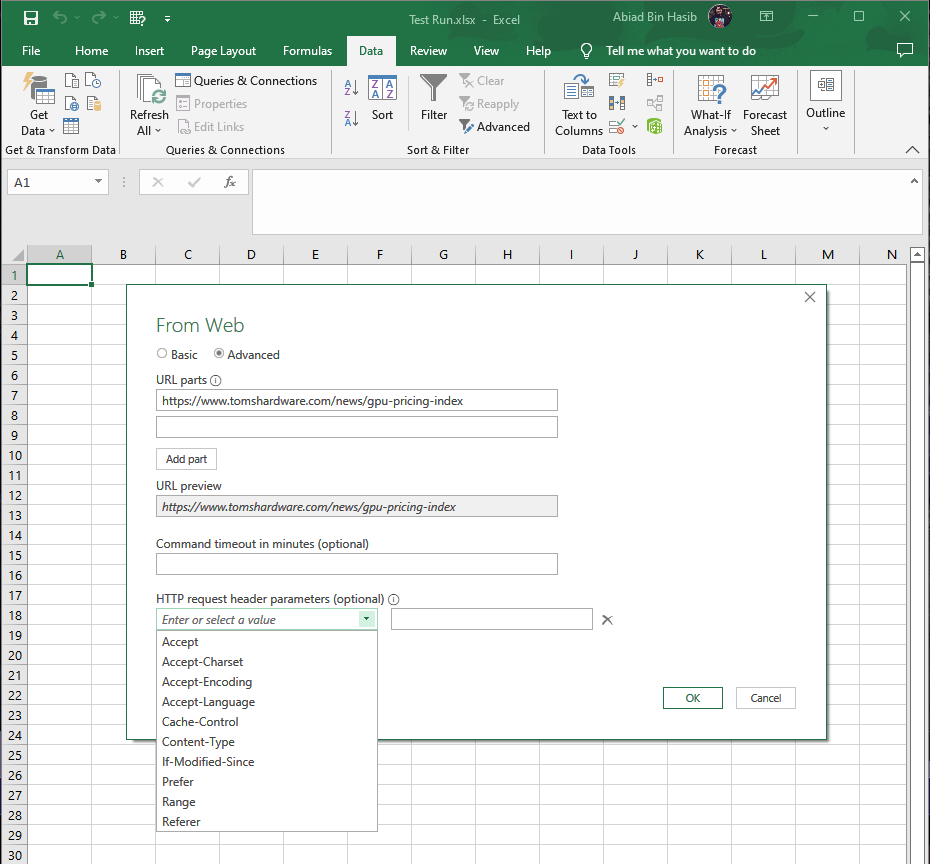
Task: Sort A to Z ascending
Action: tap(351, 88)
